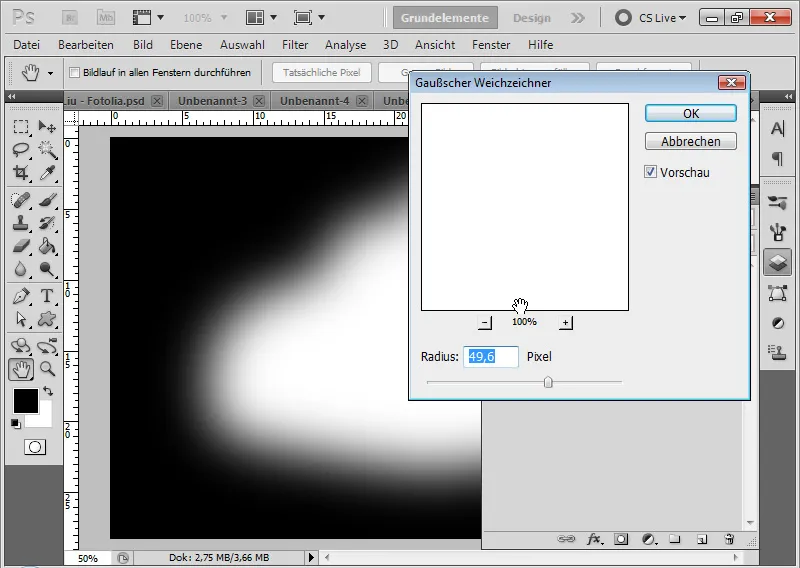Open the Datei menu

point(27,45)
